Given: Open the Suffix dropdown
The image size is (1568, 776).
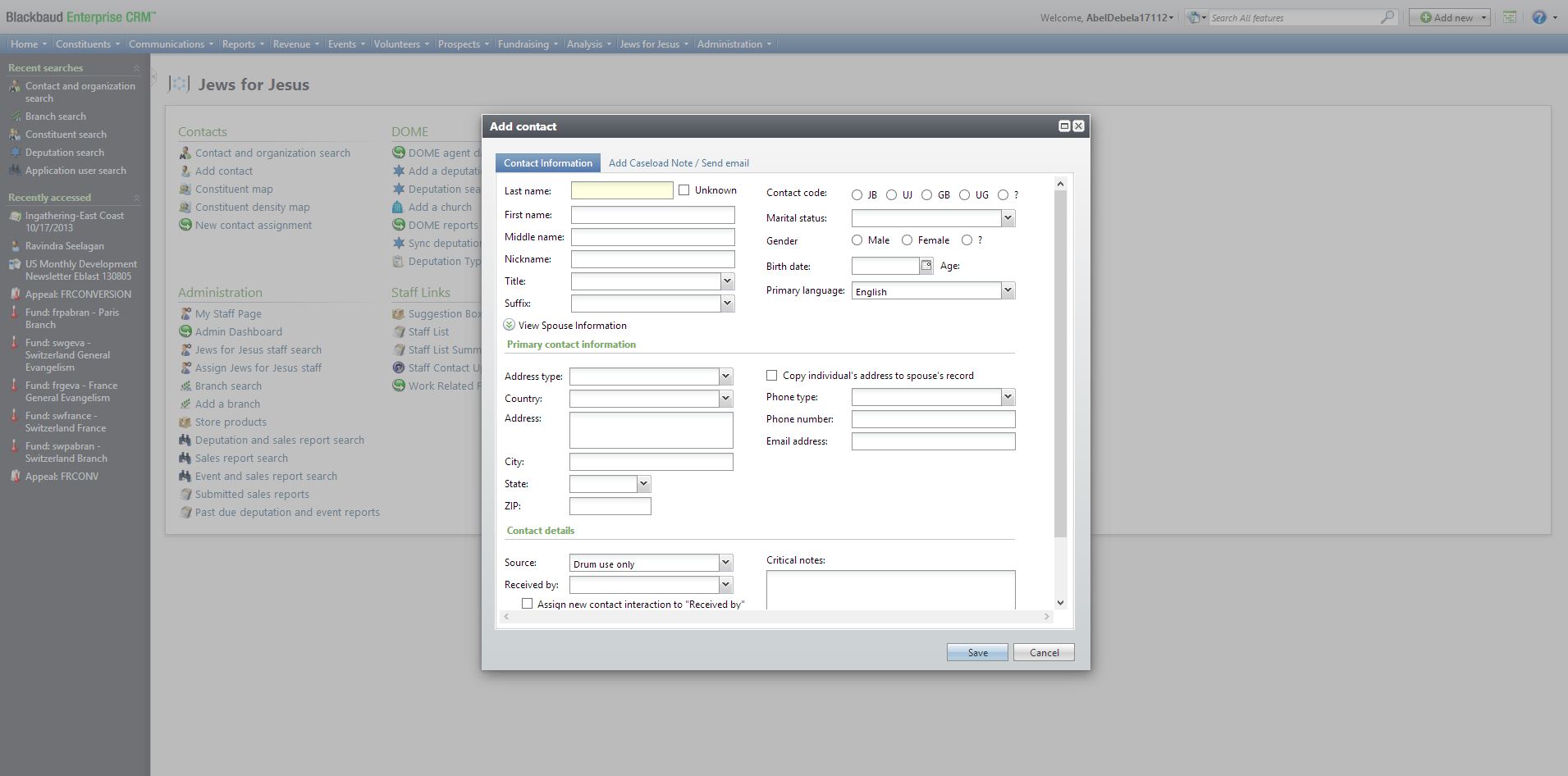Looking at the screenshot, I should 727,304.
